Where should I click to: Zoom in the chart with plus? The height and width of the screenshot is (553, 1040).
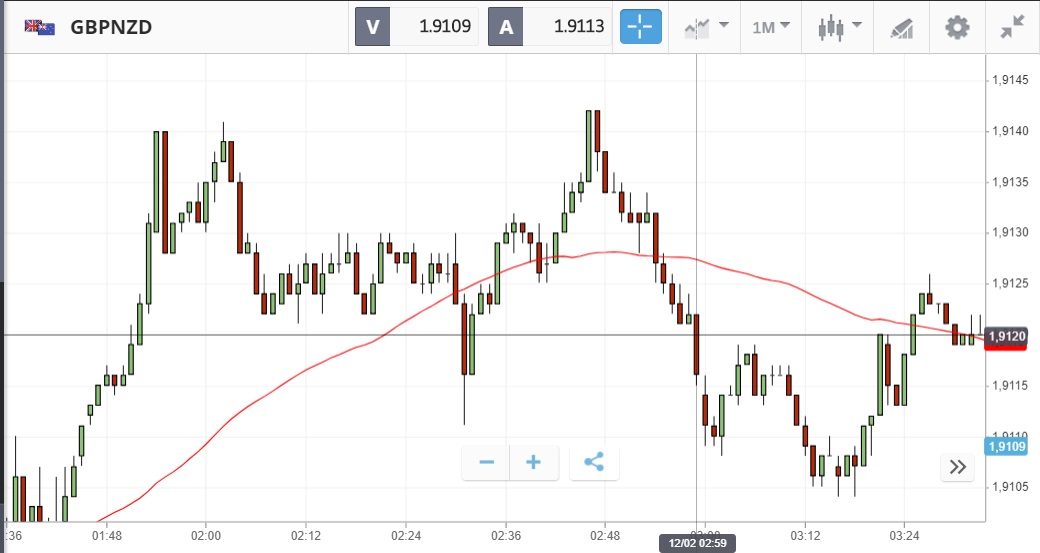(x=533, y=462)
